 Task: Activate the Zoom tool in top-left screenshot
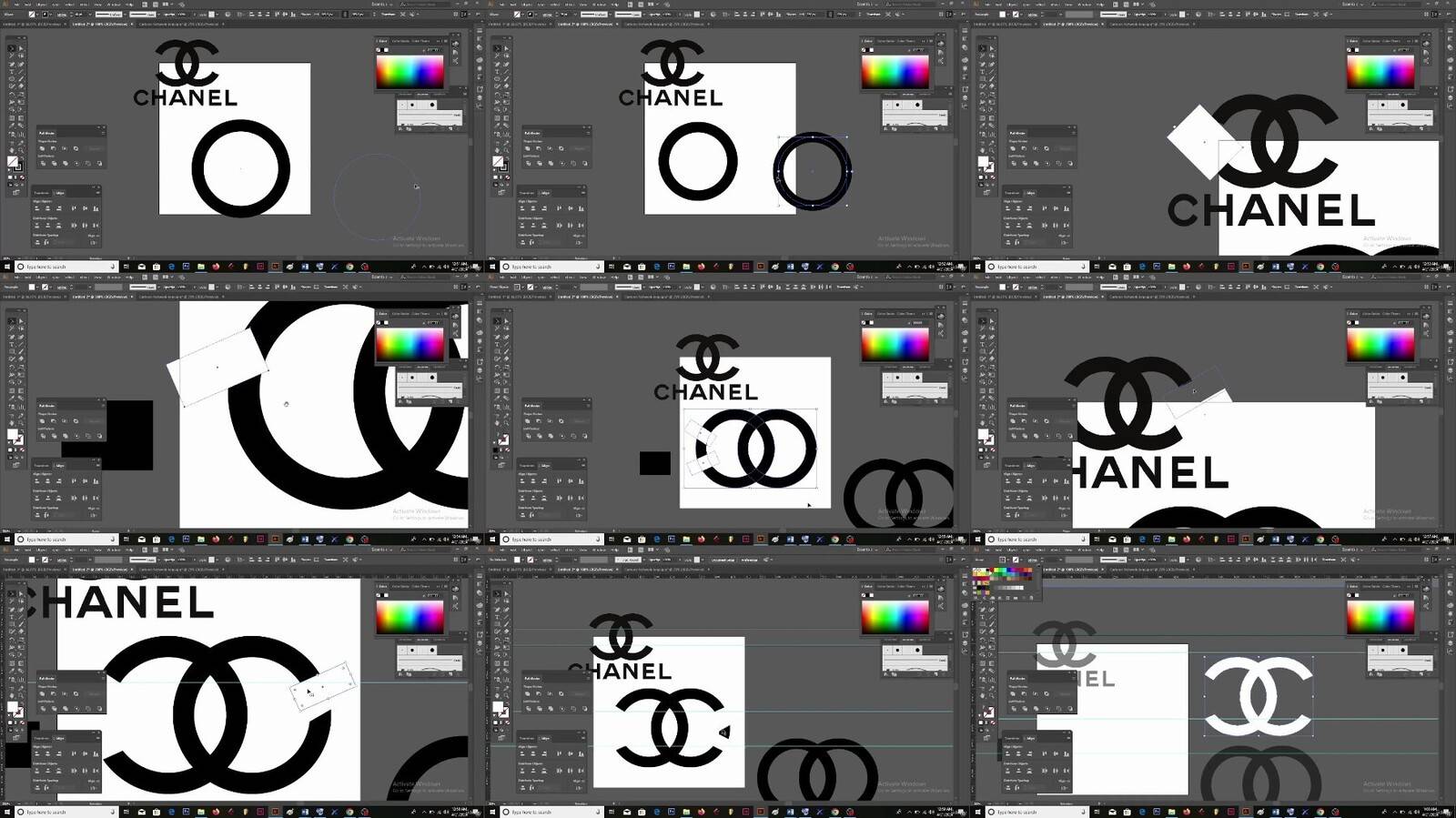[21, 150]
